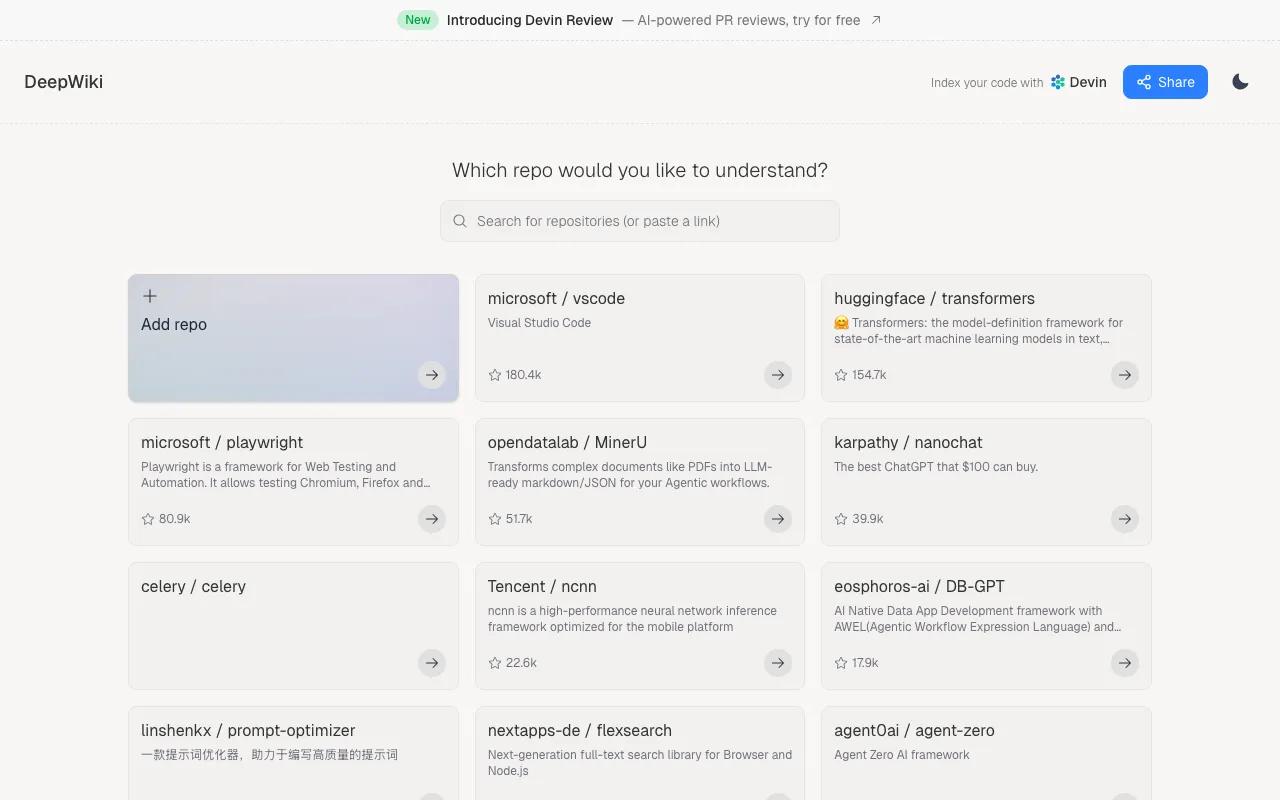Open the microsoft / playwright title
The height and width of the screenshot is (800, 1280).
[222, 442]
